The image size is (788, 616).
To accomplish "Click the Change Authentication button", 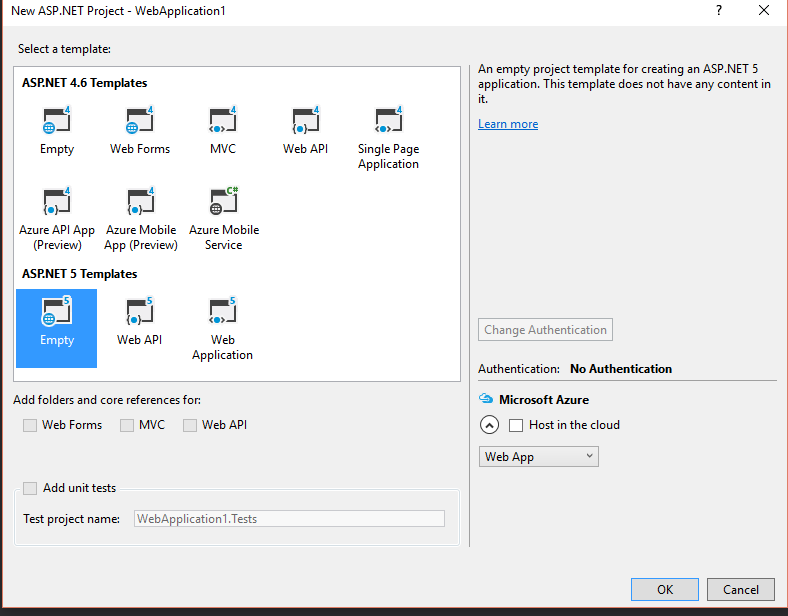I will coord(545,330).
